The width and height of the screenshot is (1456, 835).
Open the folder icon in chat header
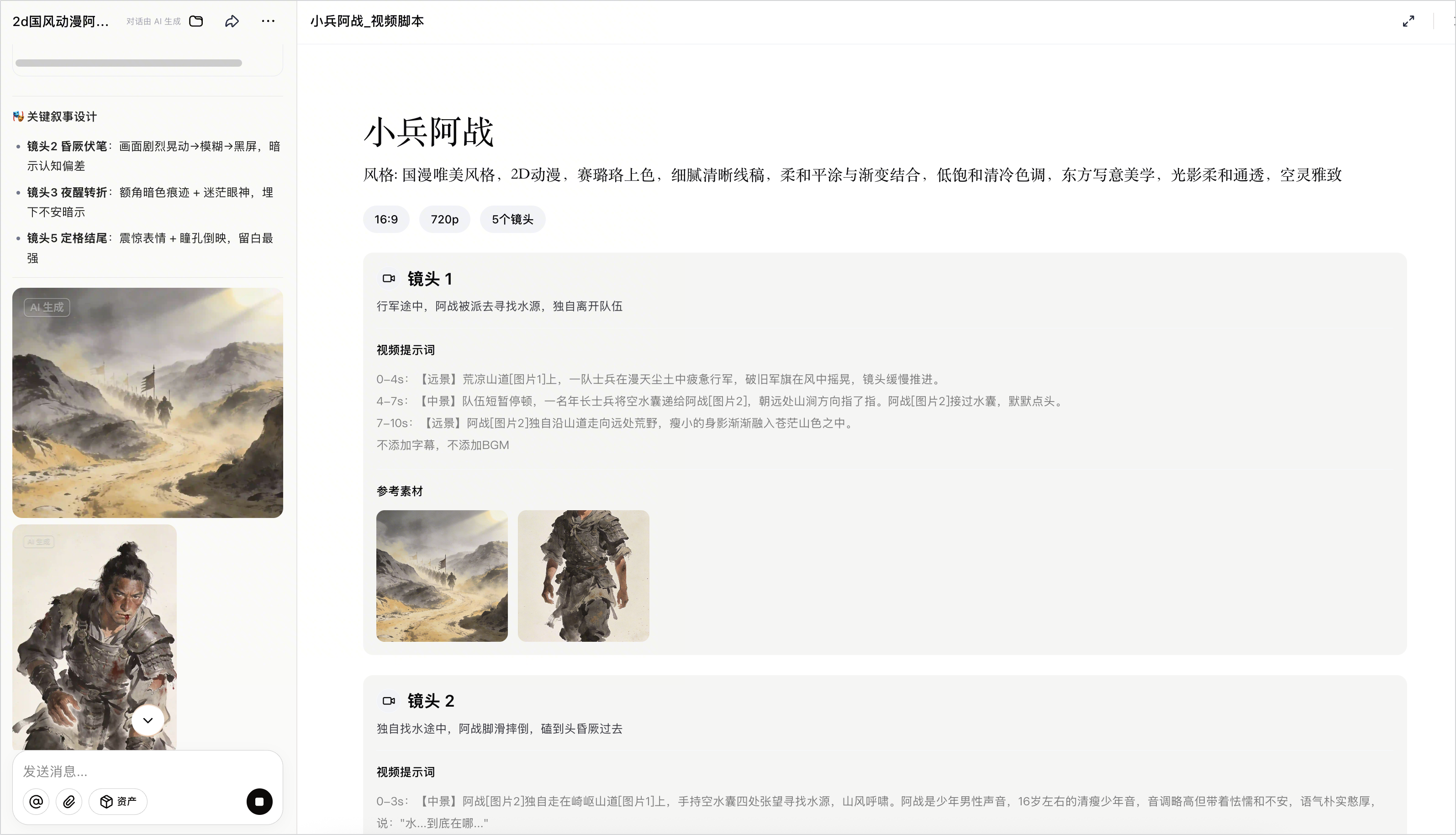(x=196, y=21)
